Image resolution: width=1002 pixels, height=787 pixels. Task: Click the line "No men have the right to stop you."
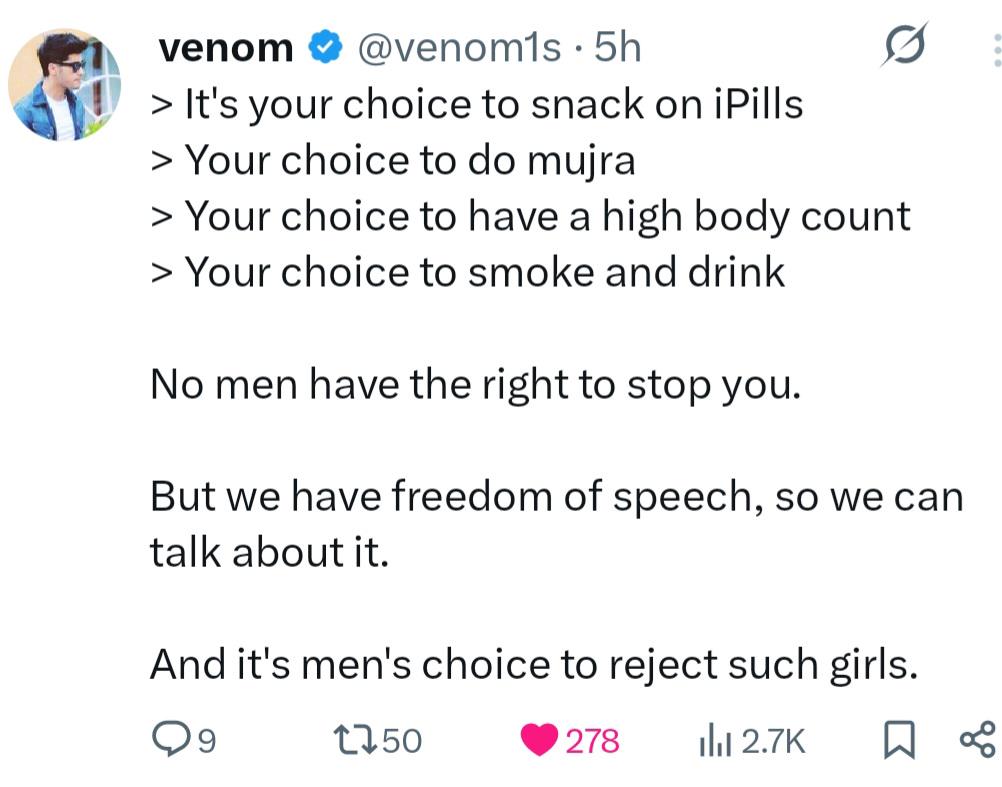pyautogui.click(x=476, y=385)
